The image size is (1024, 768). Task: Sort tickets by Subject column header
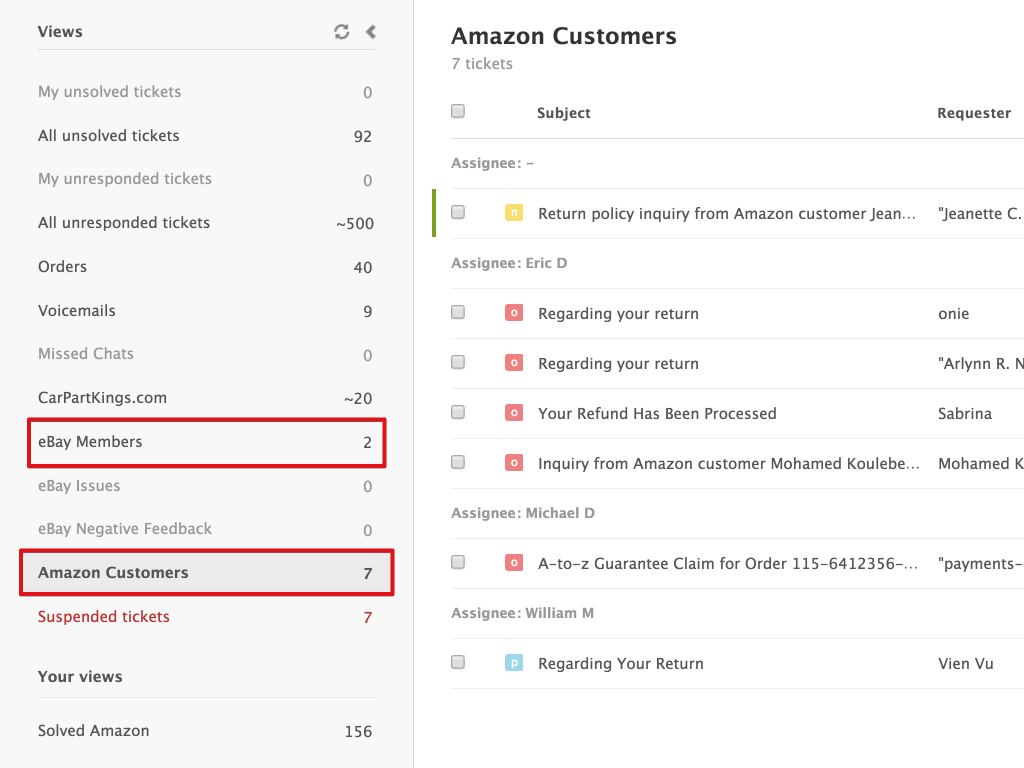(x=564, y=113)
